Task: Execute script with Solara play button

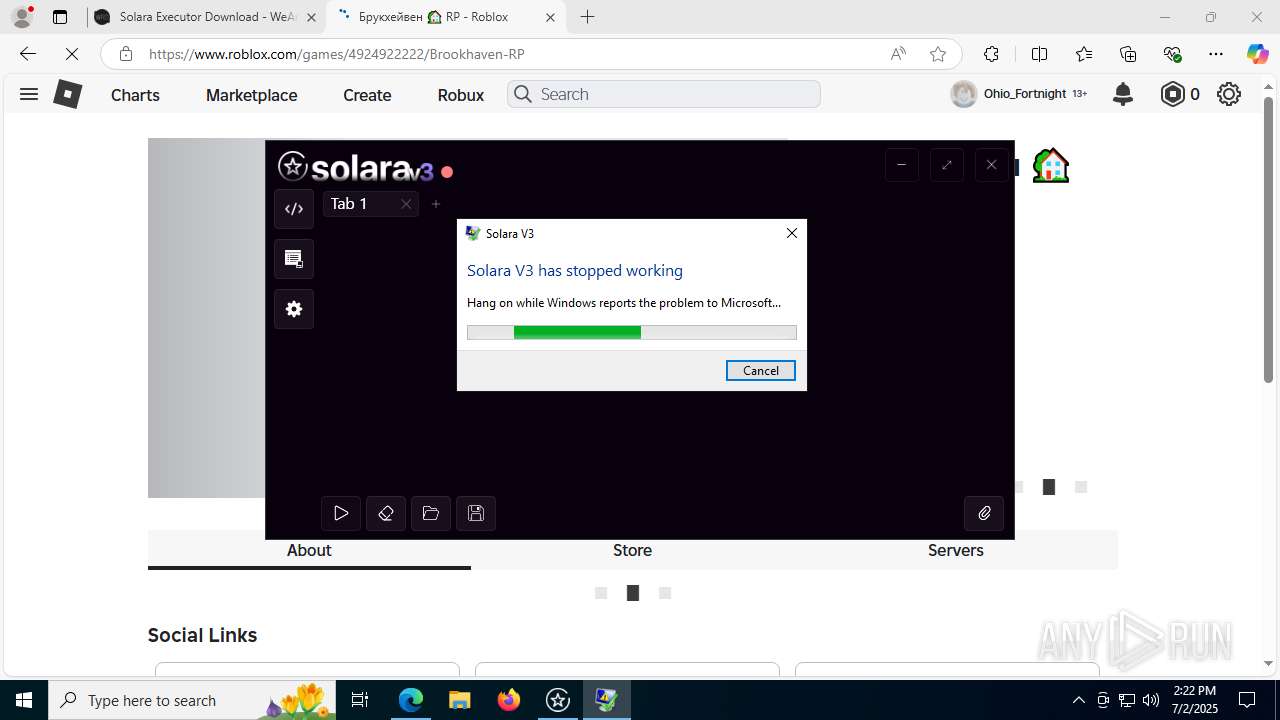Action: coord(341,513)
